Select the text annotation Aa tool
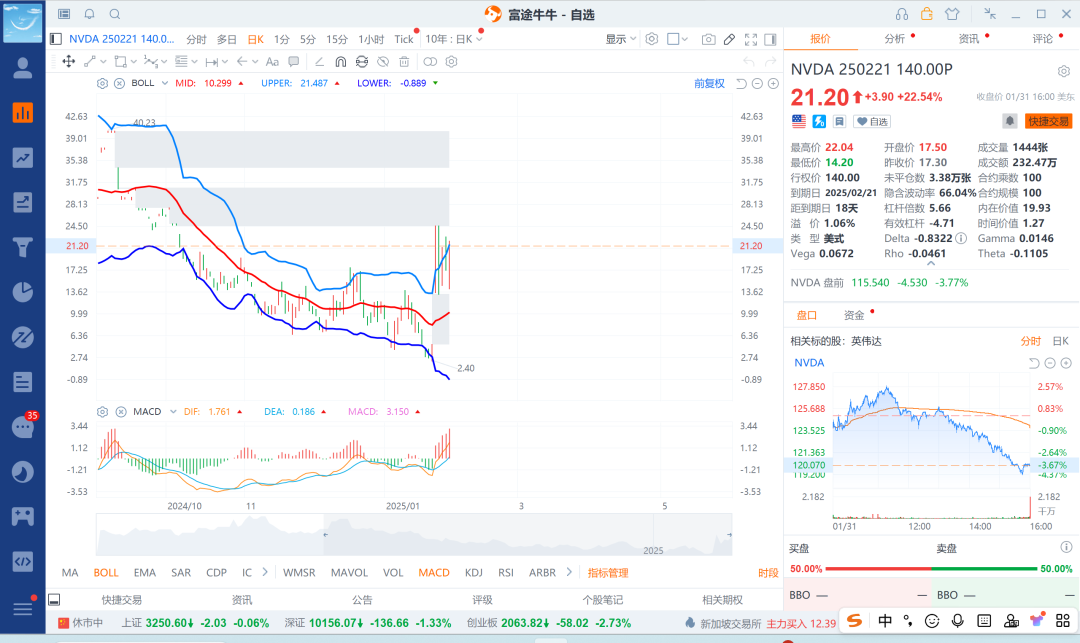The width and height of the screenshot is (1080, 643). 272,61
